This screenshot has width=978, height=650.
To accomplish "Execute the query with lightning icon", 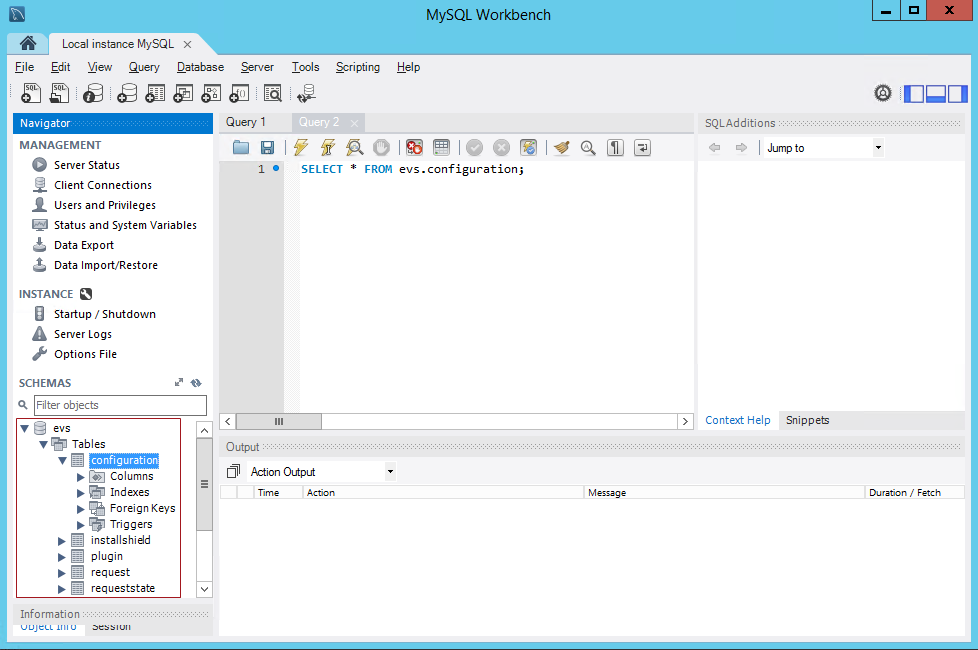I will click(301, 147).
